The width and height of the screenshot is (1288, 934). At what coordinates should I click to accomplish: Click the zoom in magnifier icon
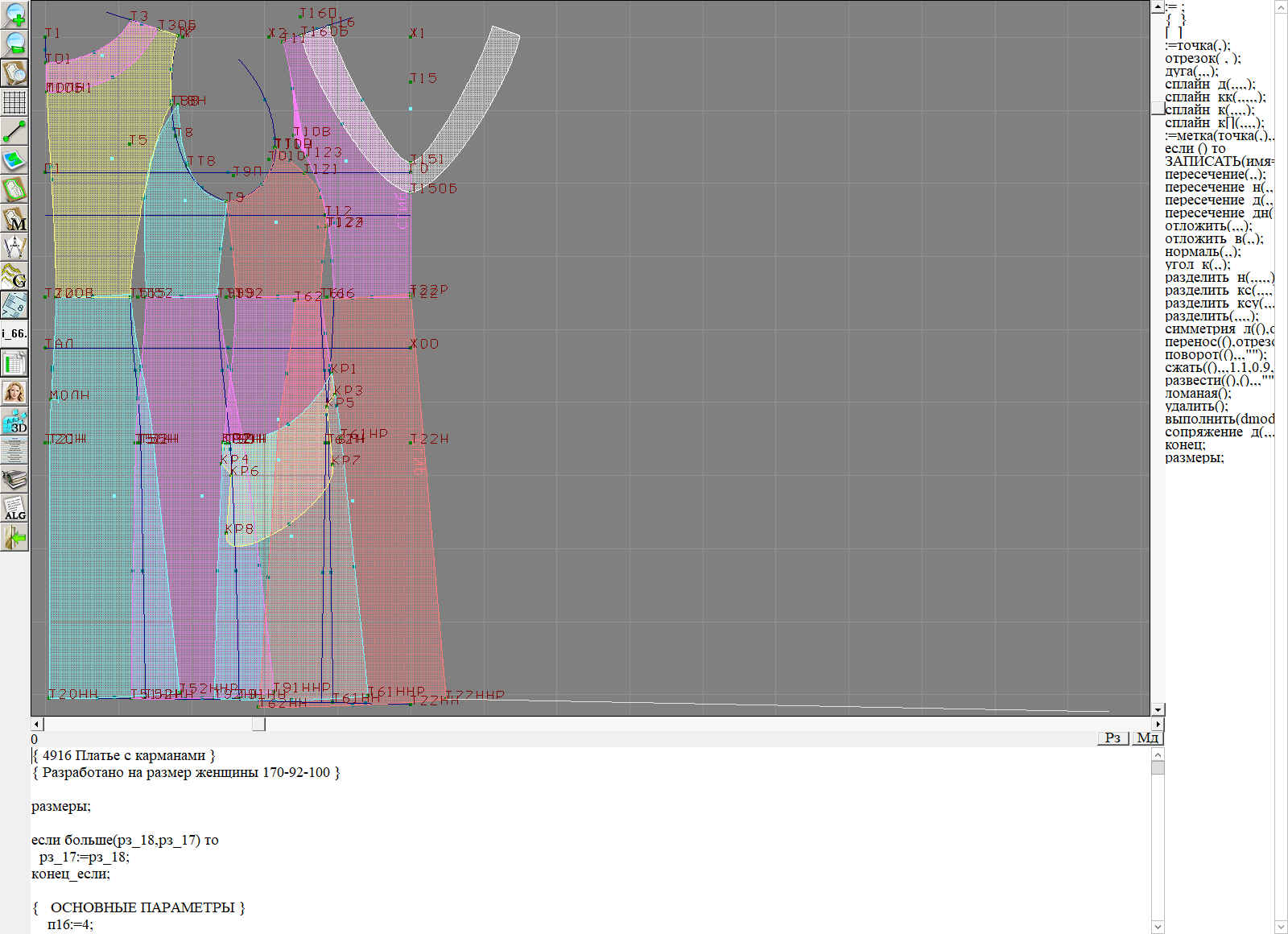(14, 14)
